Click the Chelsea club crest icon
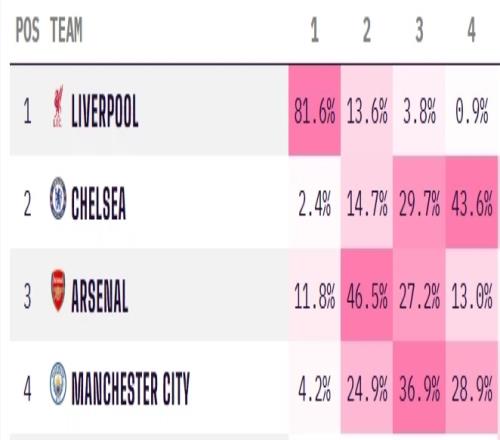This screenshot has width=500, height=440. (x=58, y=198)
